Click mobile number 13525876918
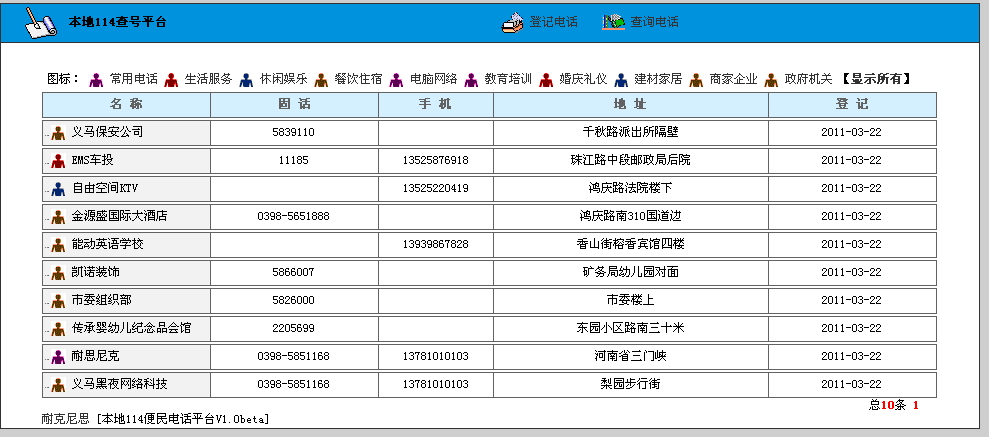989x437 pixels. point(435,160)
